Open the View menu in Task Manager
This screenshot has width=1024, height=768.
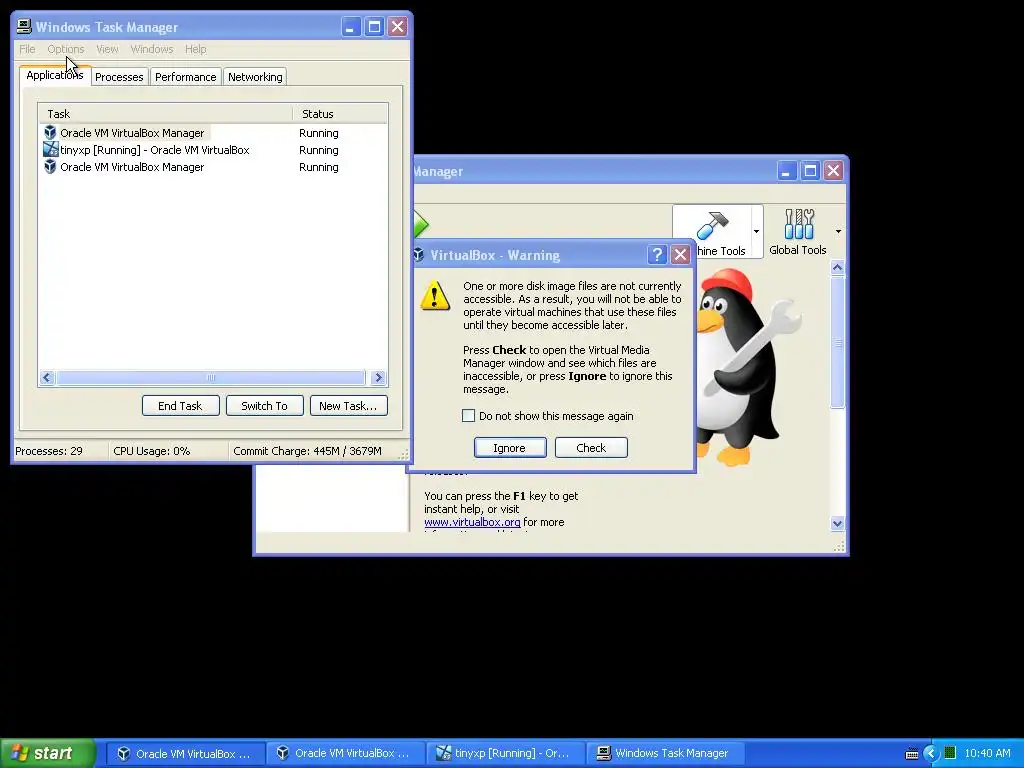point(107,49)
